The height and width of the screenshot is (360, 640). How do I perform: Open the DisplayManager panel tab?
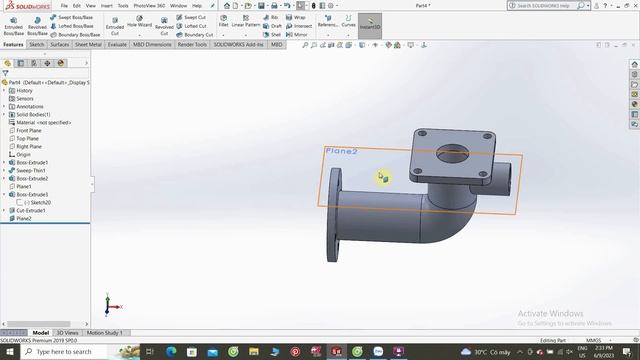[x=61, y=63]
